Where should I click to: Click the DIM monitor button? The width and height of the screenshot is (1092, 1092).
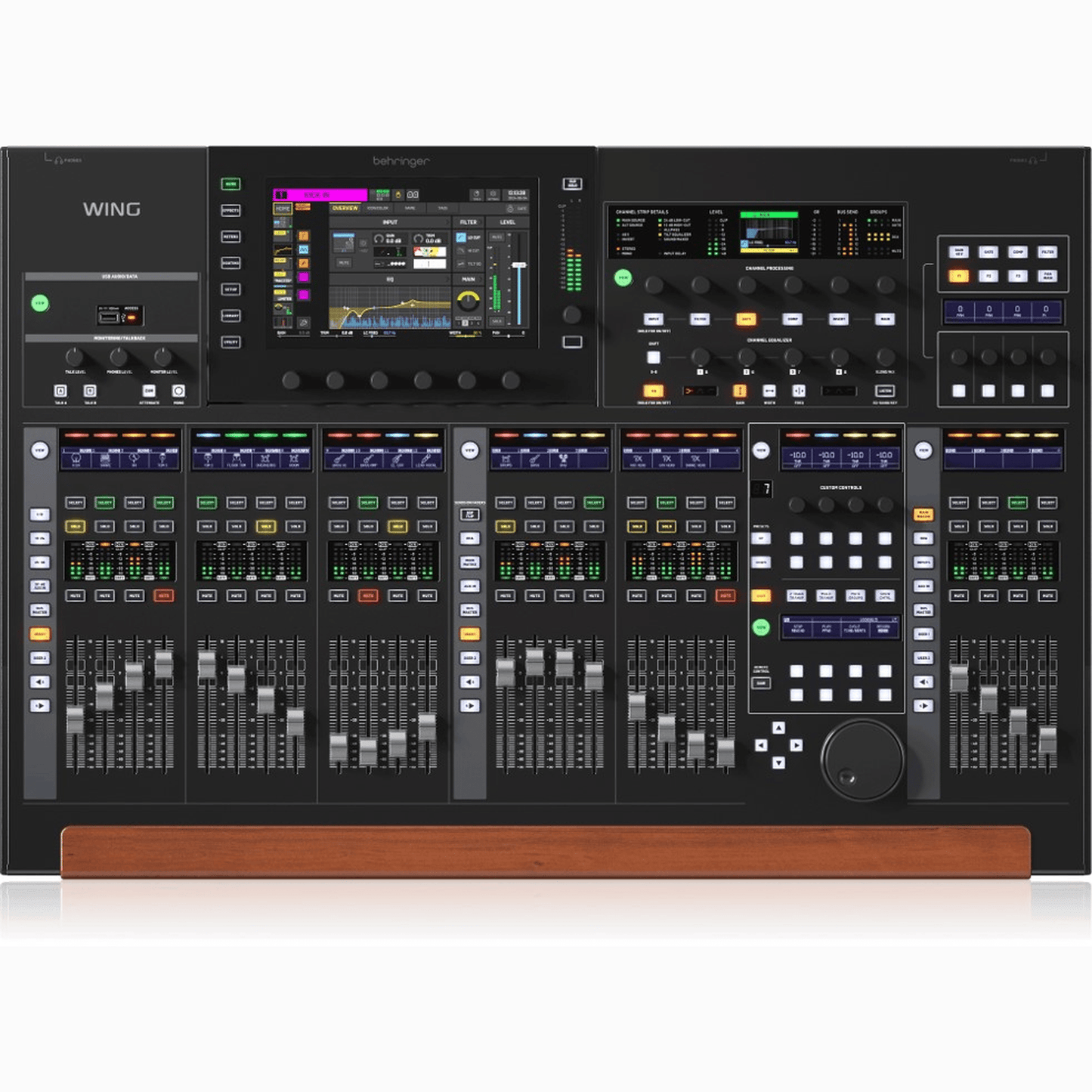149,391
